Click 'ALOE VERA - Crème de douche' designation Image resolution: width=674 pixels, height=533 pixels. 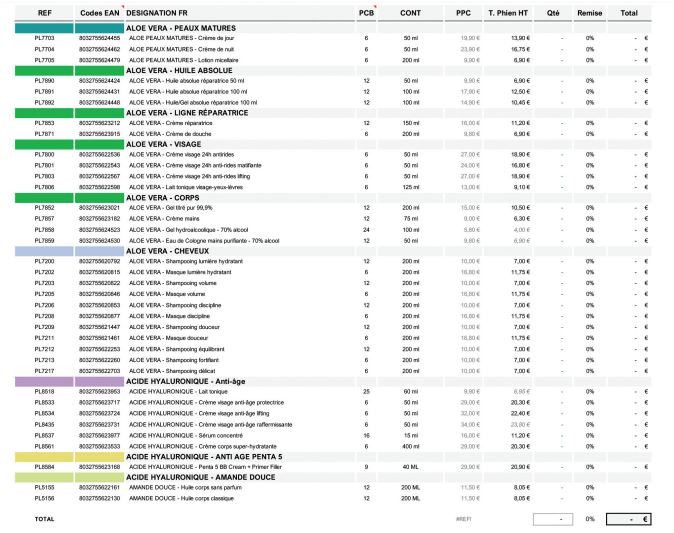(170, 134)
